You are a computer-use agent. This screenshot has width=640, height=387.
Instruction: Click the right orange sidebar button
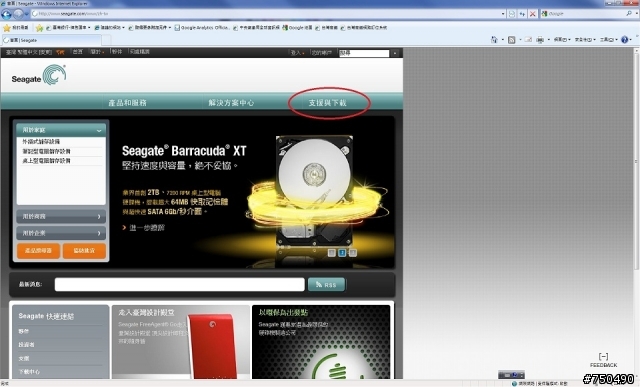coord(84,251)
